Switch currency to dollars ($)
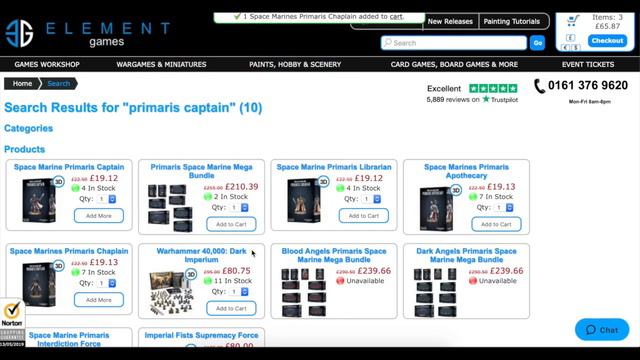Screen dimensions: 640x360 tap(576, 48)
